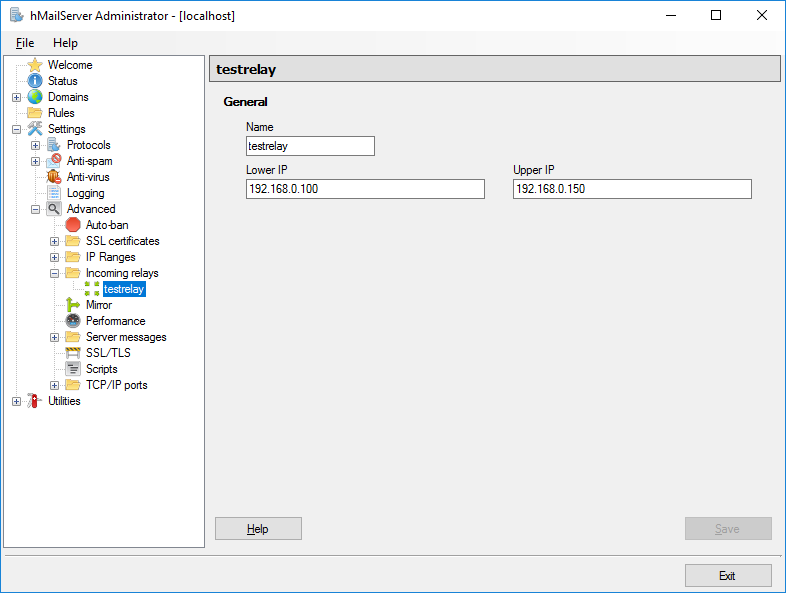Click the Lower IP input field
The image size is (786, 593).
click(x=365, y=189)
